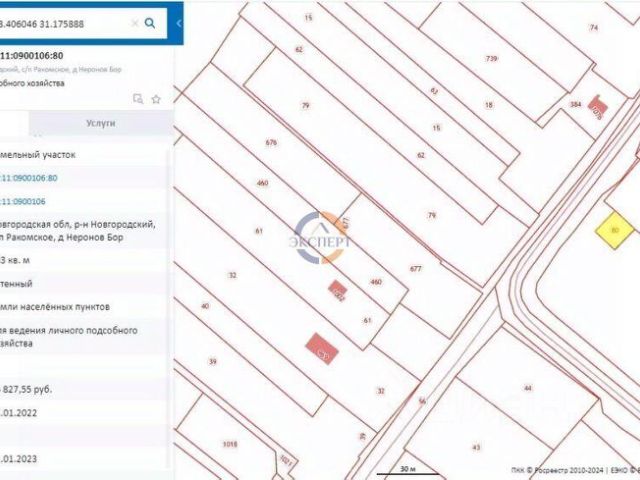Click the large red building on parcel 32
This screenshot has width=640, height=480.
[322, 349]
